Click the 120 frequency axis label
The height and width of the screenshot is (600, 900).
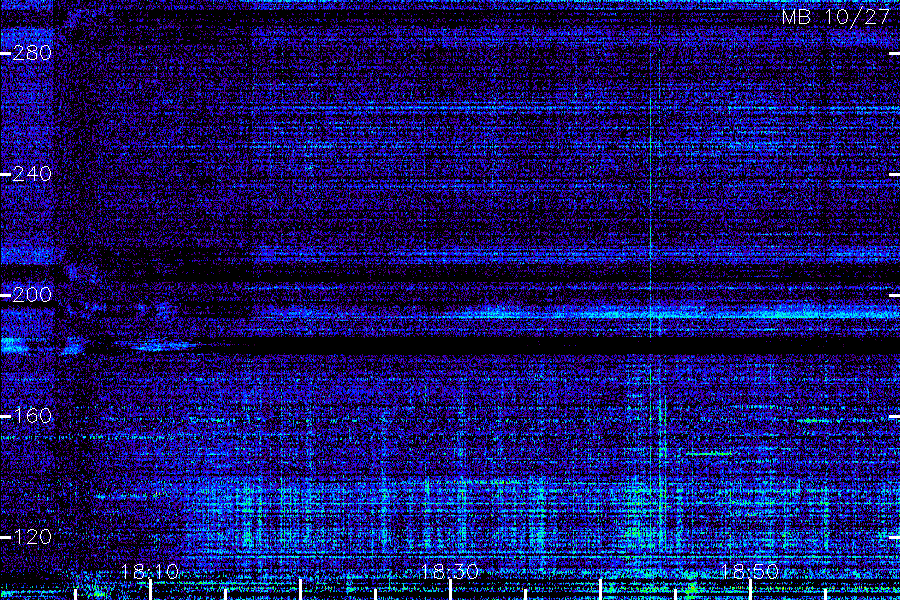coord(32,537)
